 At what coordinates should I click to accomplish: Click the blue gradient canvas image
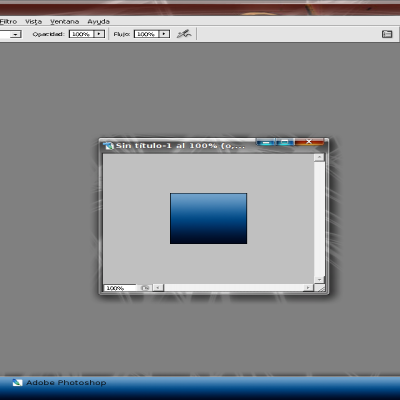[x=208, y=218]
